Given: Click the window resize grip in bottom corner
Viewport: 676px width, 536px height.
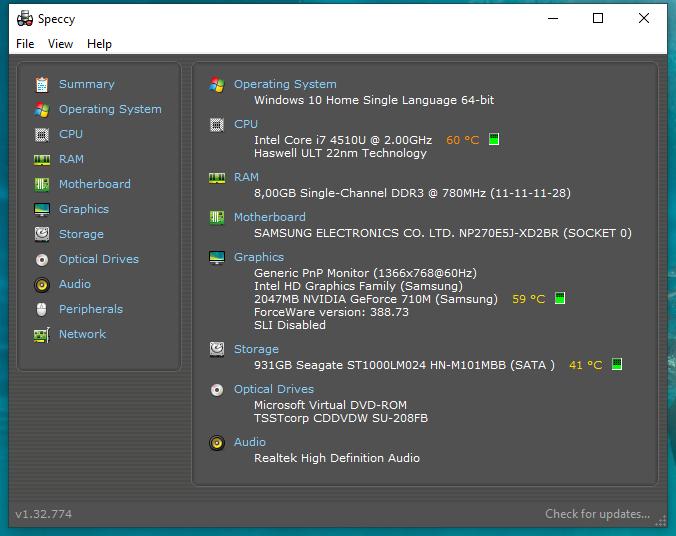Looking at the screenshot, I should pos(660,521).
